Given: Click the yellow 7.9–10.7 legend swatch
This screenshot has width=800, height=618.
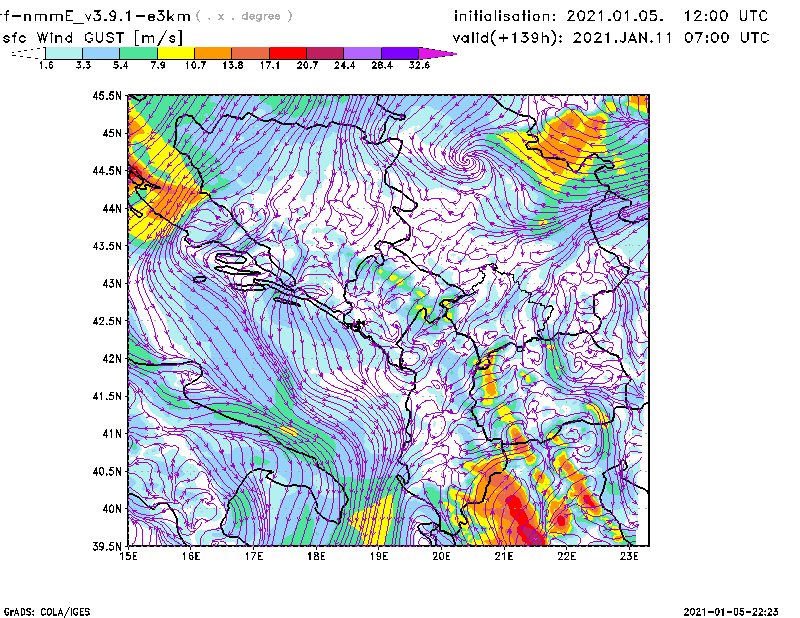Looking at the screenshot, I should (x=176, y=53).
